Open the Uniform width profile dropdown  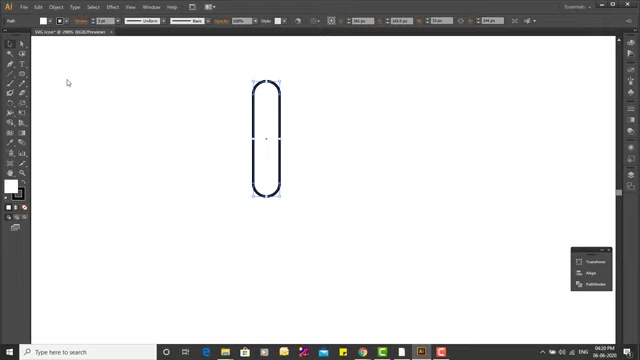(164, 21)
